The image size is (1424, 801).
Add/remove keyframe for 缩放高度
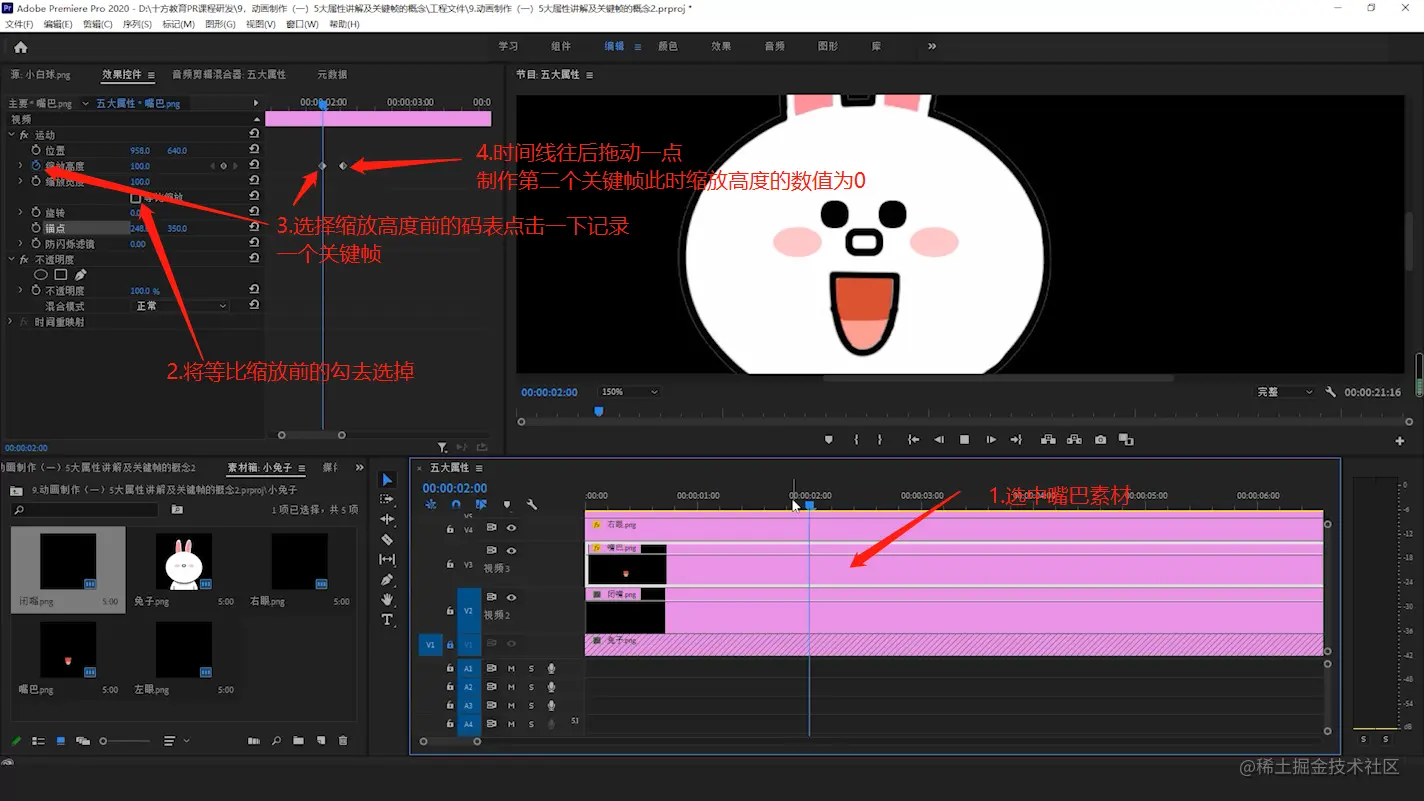point(224,166)
